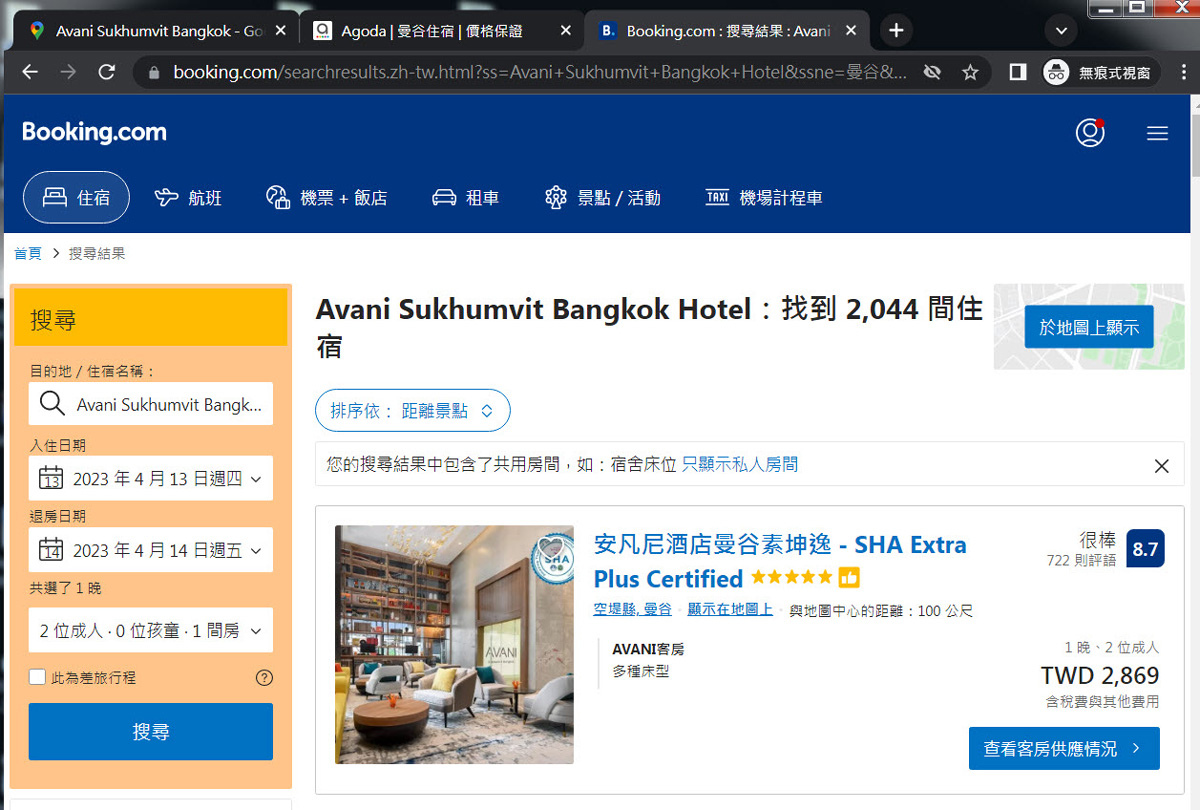
Task: Open the user account profile icon
Action: [x=1090, y=132]
